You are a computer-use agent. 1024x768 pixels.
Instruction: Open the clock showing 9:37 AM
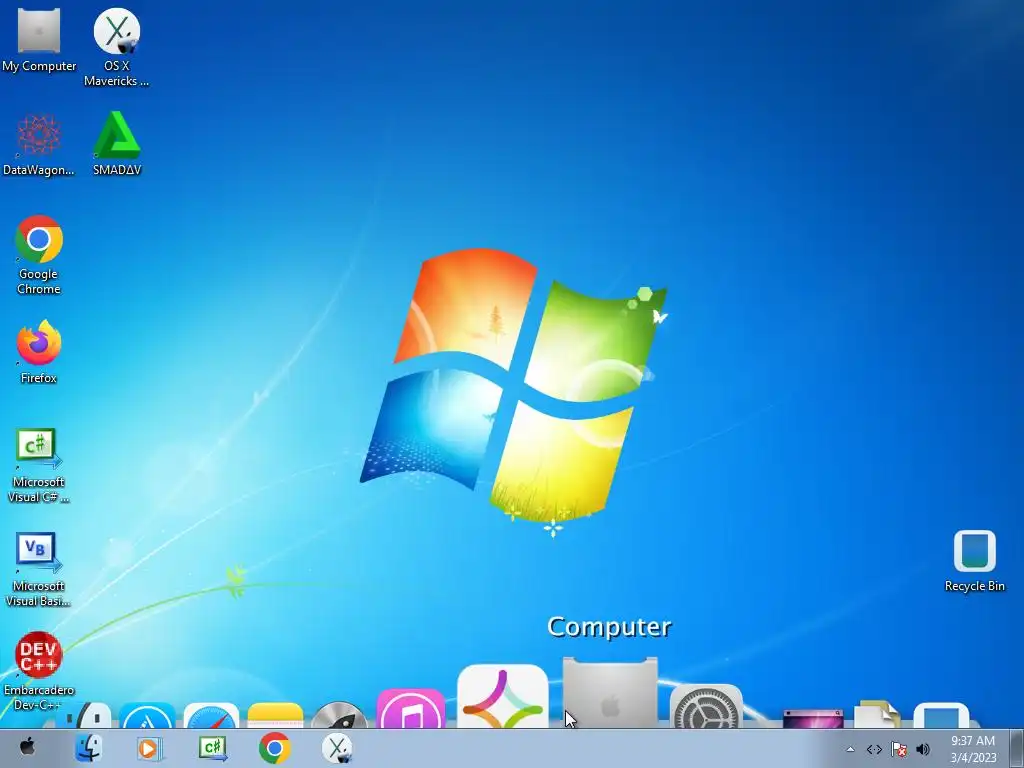[x=973, y=749]
